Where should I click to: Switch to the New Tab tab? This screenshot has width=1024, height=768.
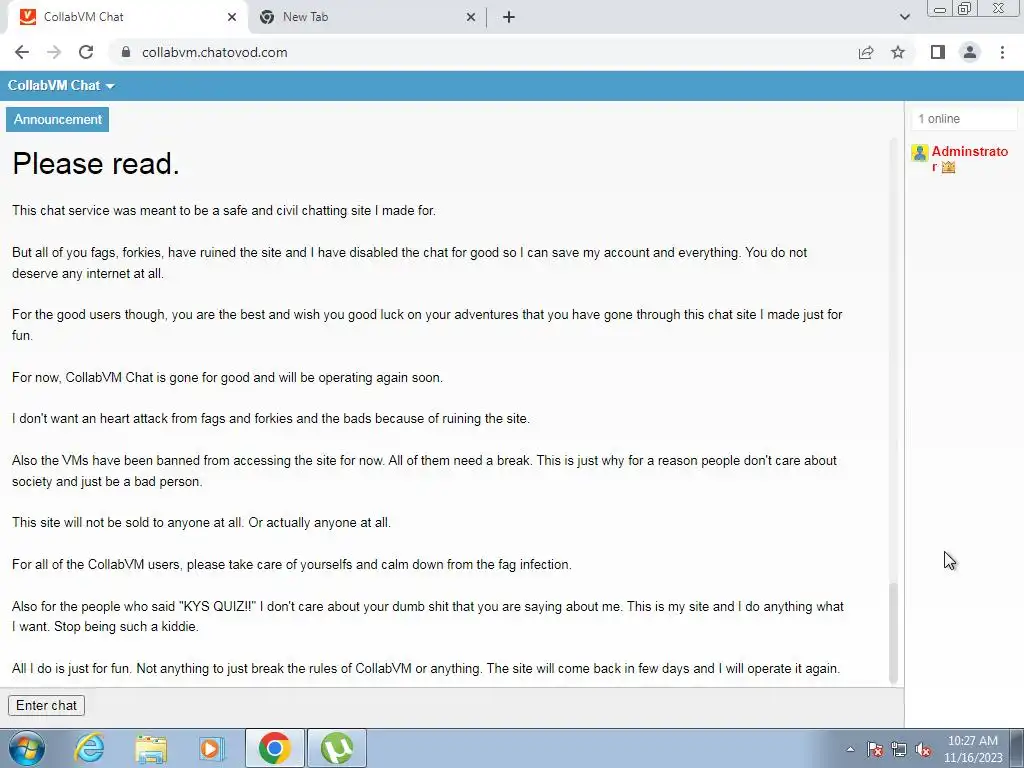368,17
